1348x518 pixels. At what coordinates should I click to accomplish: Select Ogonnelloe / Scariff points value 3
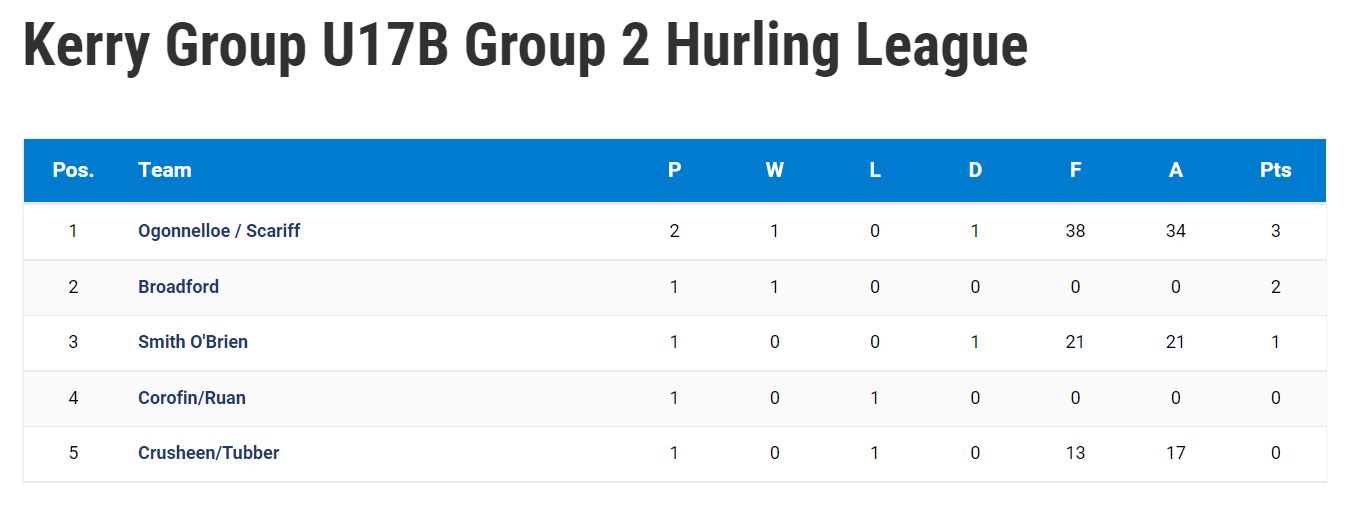1276,231
